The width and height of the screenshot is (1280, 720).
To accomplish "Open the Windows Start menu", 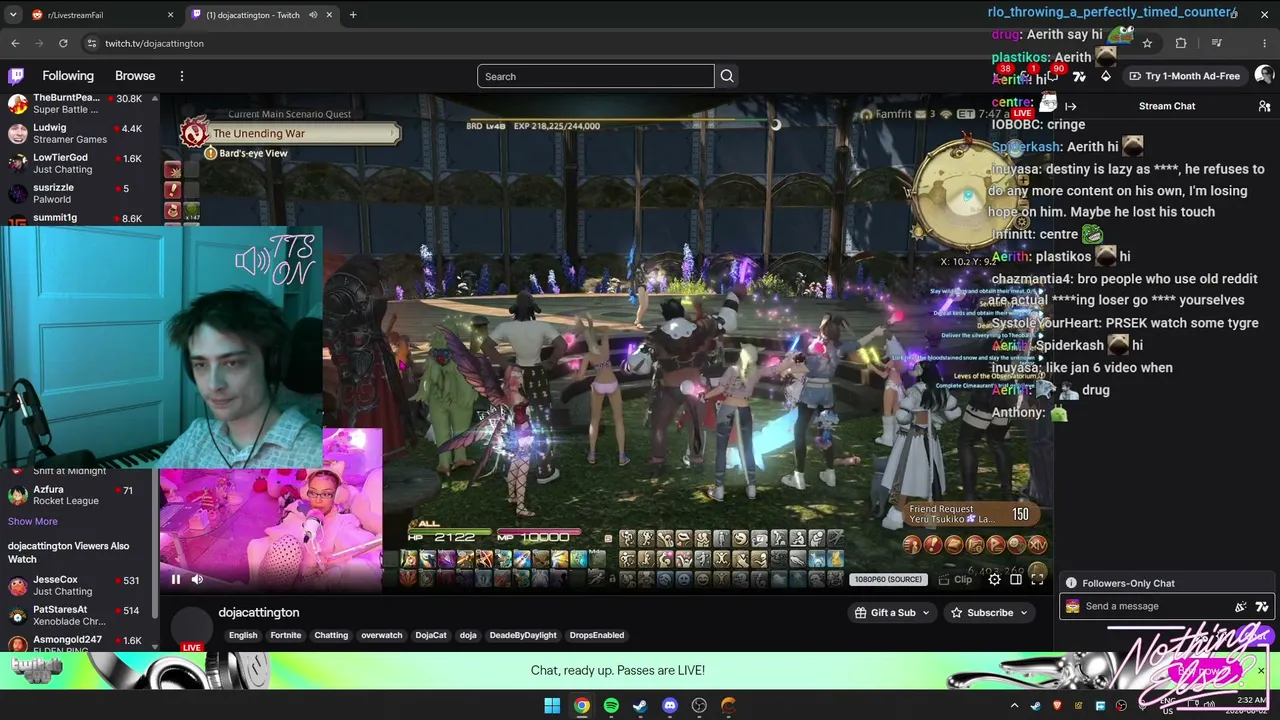I will (x=552, y=706).
